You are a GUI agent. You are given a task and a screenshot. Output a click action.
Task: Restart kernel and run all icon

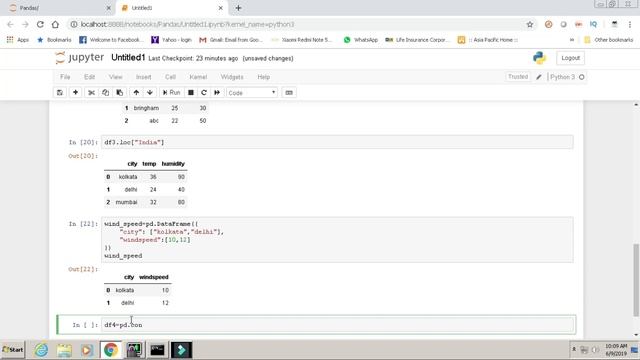pos(217,93)
